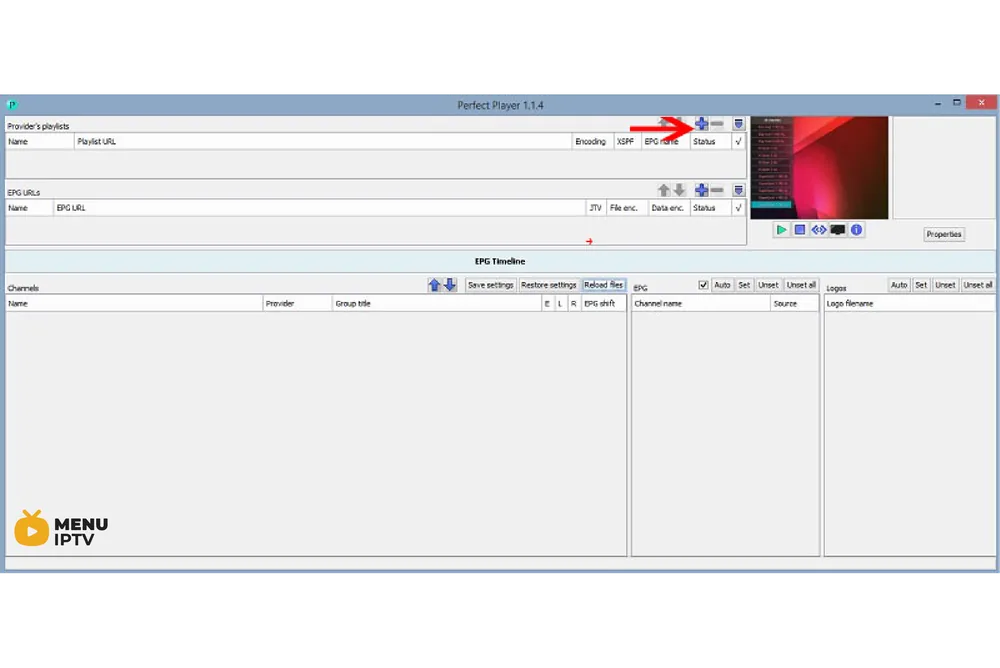Close the Perfect Player window
Viewport: 1000px width, 668px height.
click(981, 103)
